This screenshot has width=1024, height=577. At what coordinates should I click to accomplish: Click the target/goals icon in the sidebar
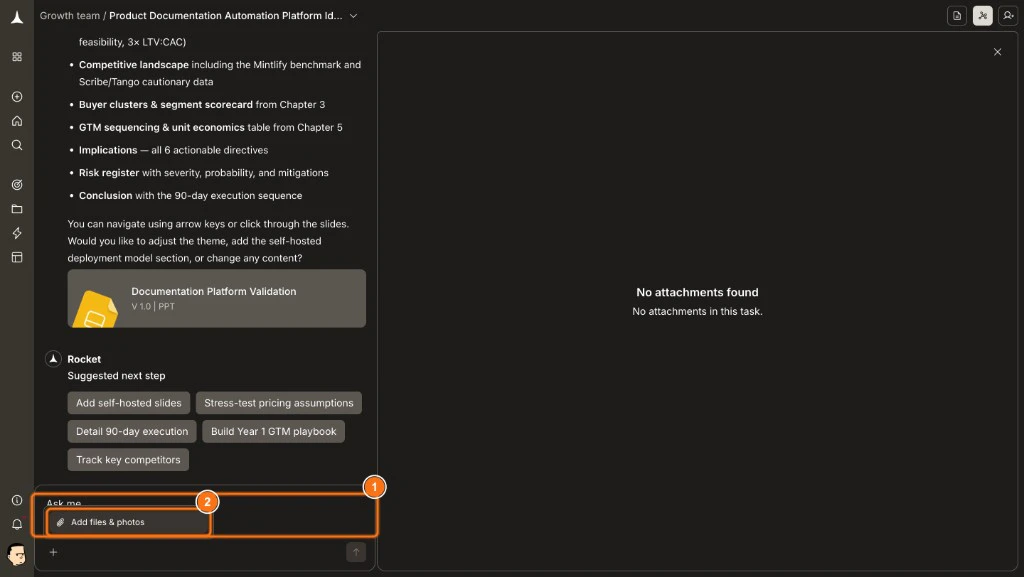(16, 184)
